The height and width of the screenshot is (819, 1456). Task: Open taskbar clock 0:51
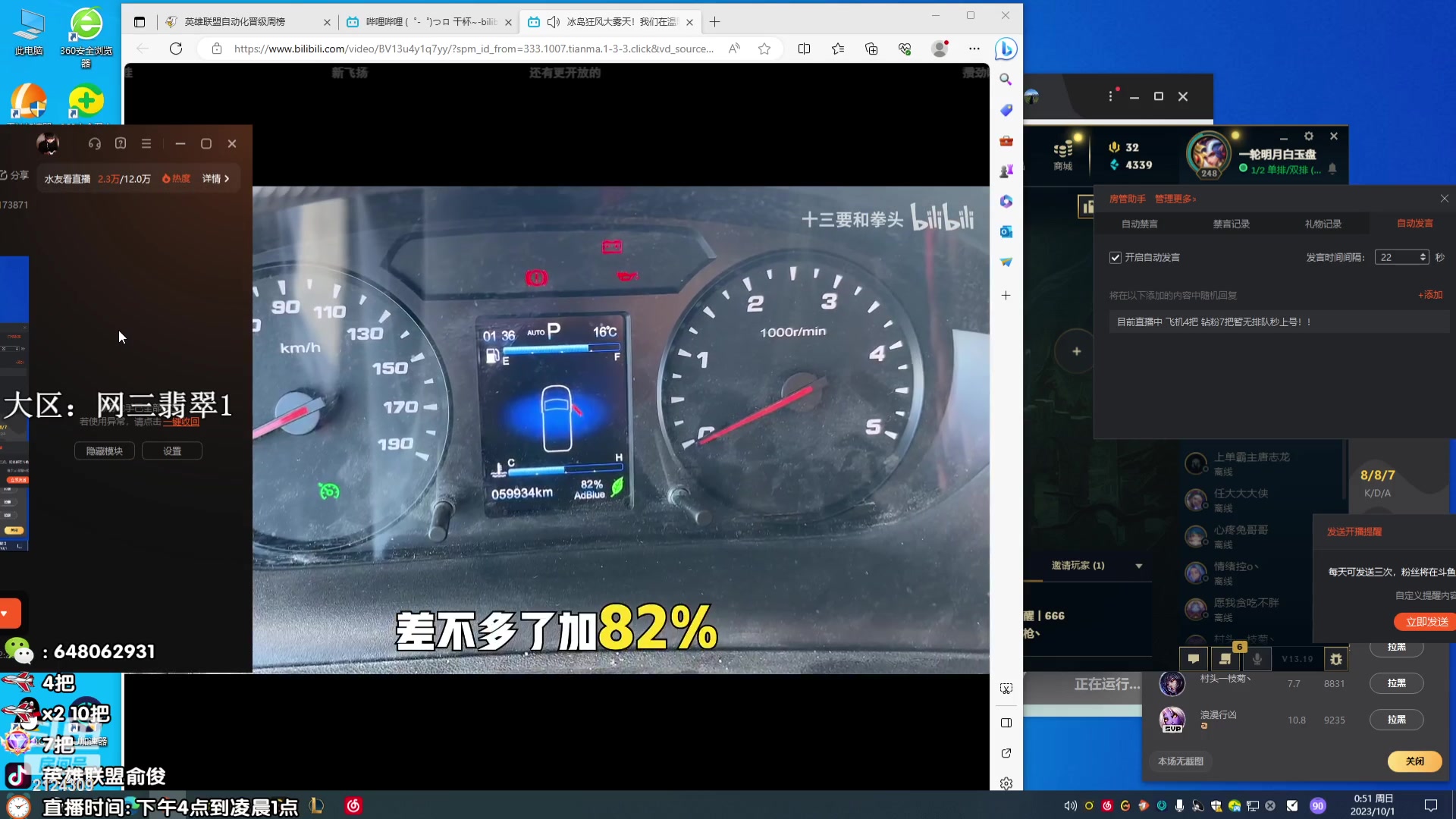(1373, 805)
